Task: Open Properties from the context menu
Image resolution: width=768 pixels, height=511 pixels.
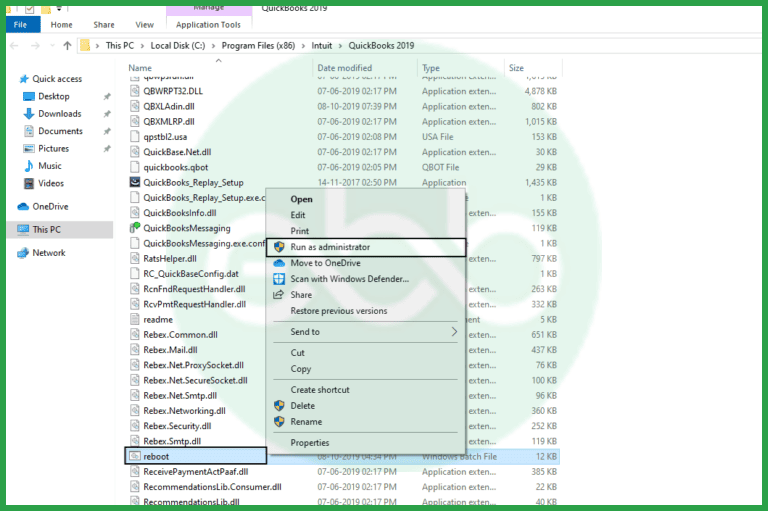Action: 310,443
